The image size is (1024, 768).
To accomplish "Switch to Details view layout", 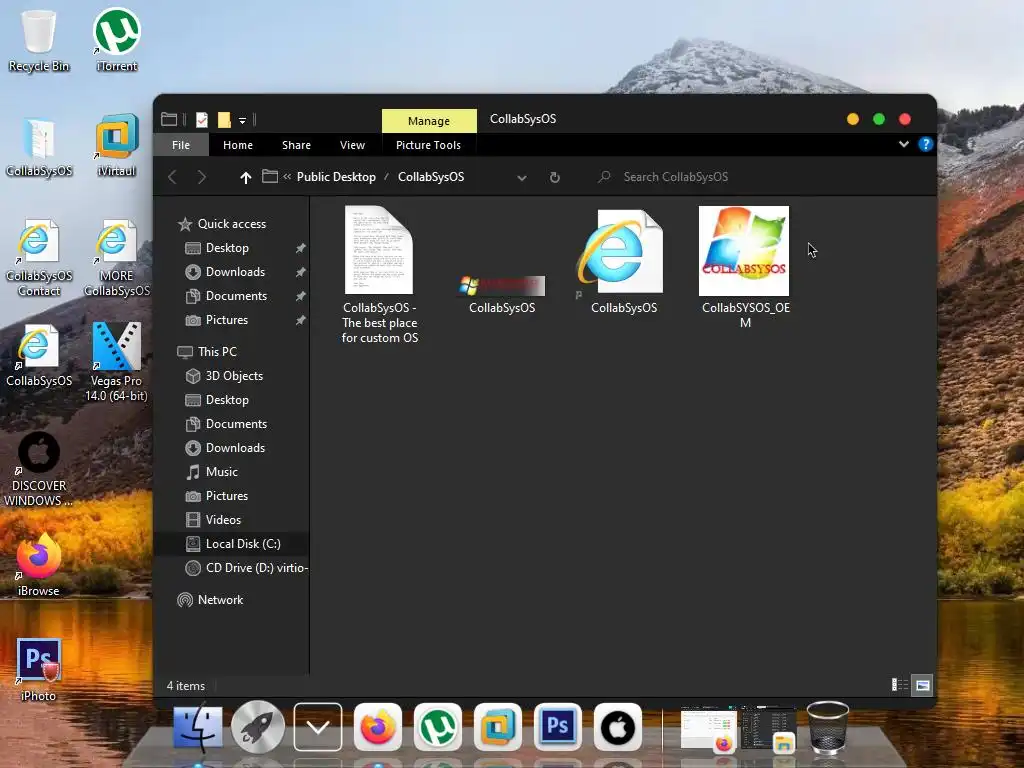I will click(900, 685).
